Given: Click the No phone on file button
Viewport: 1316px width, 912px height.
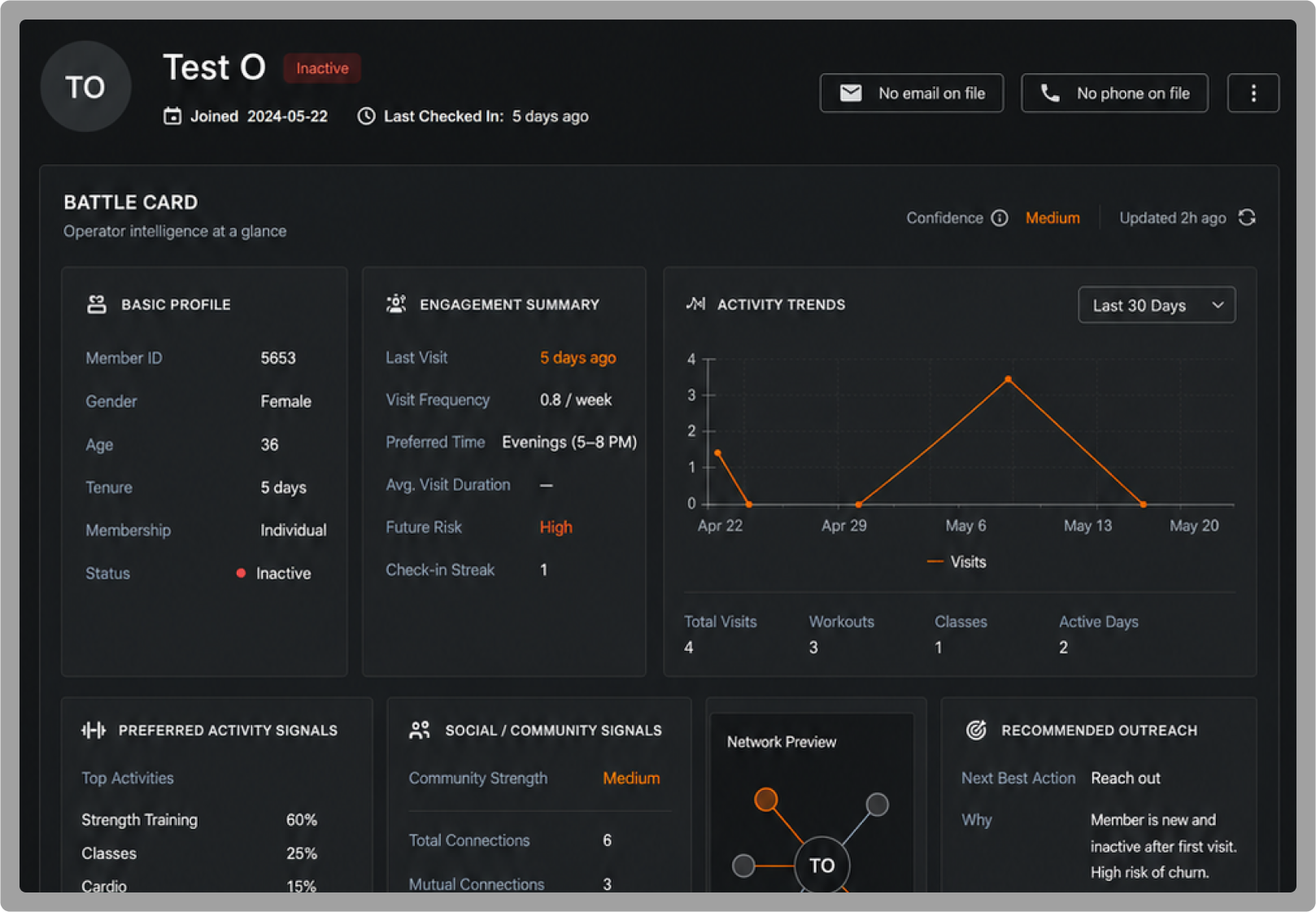Looking at the screenshot, I should coord(1114,93).
